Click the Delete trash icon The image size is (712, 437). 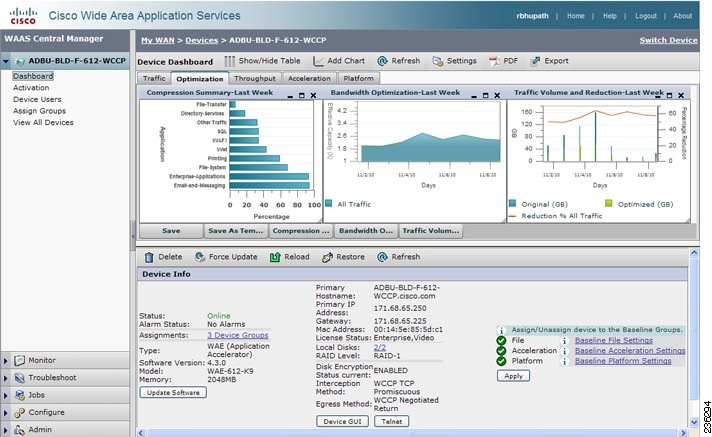149,257
